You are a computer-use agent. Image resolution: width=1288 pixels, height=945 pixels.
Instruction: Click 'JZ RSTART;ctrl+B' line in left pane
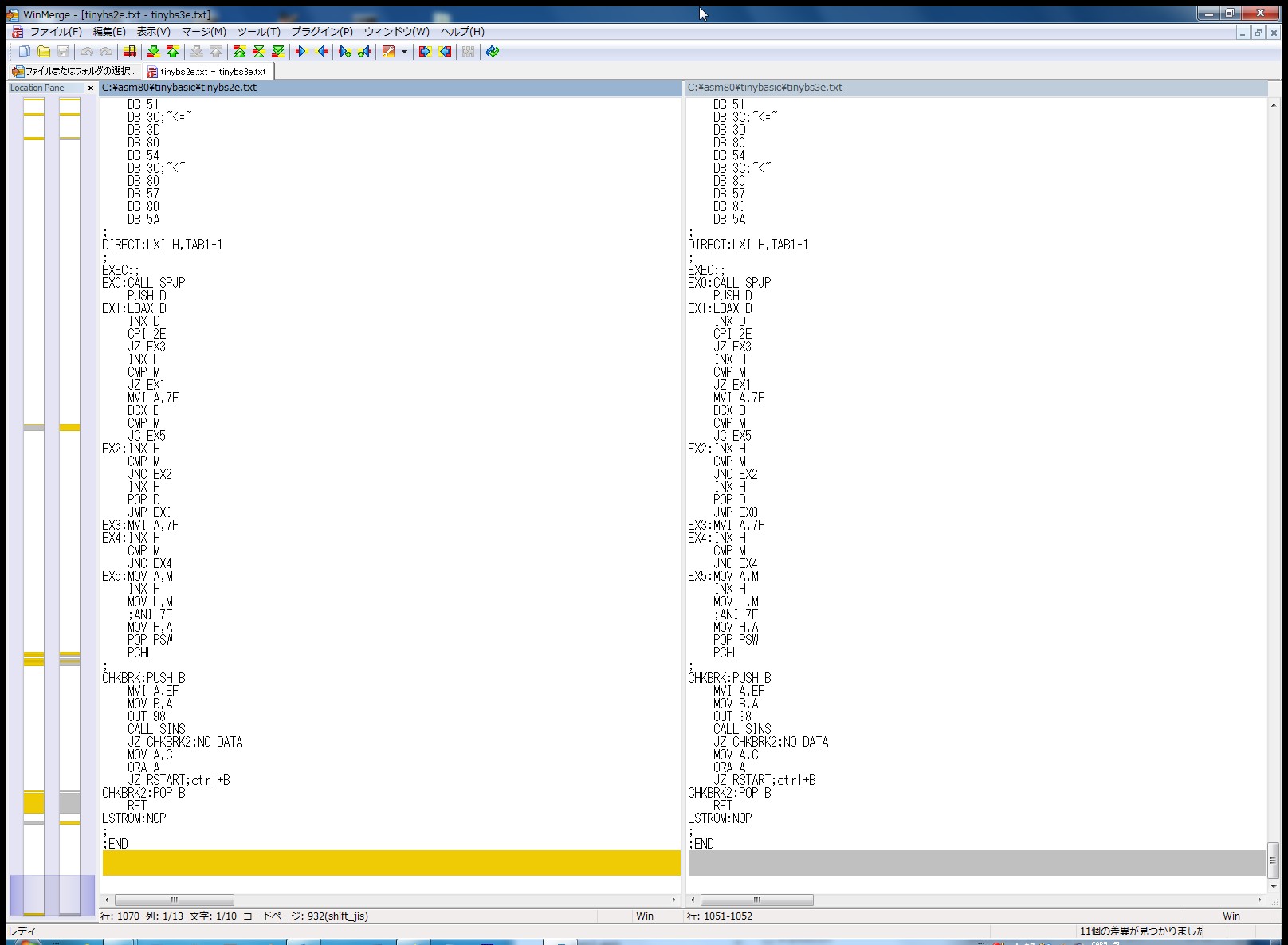[x=179, y=780]
